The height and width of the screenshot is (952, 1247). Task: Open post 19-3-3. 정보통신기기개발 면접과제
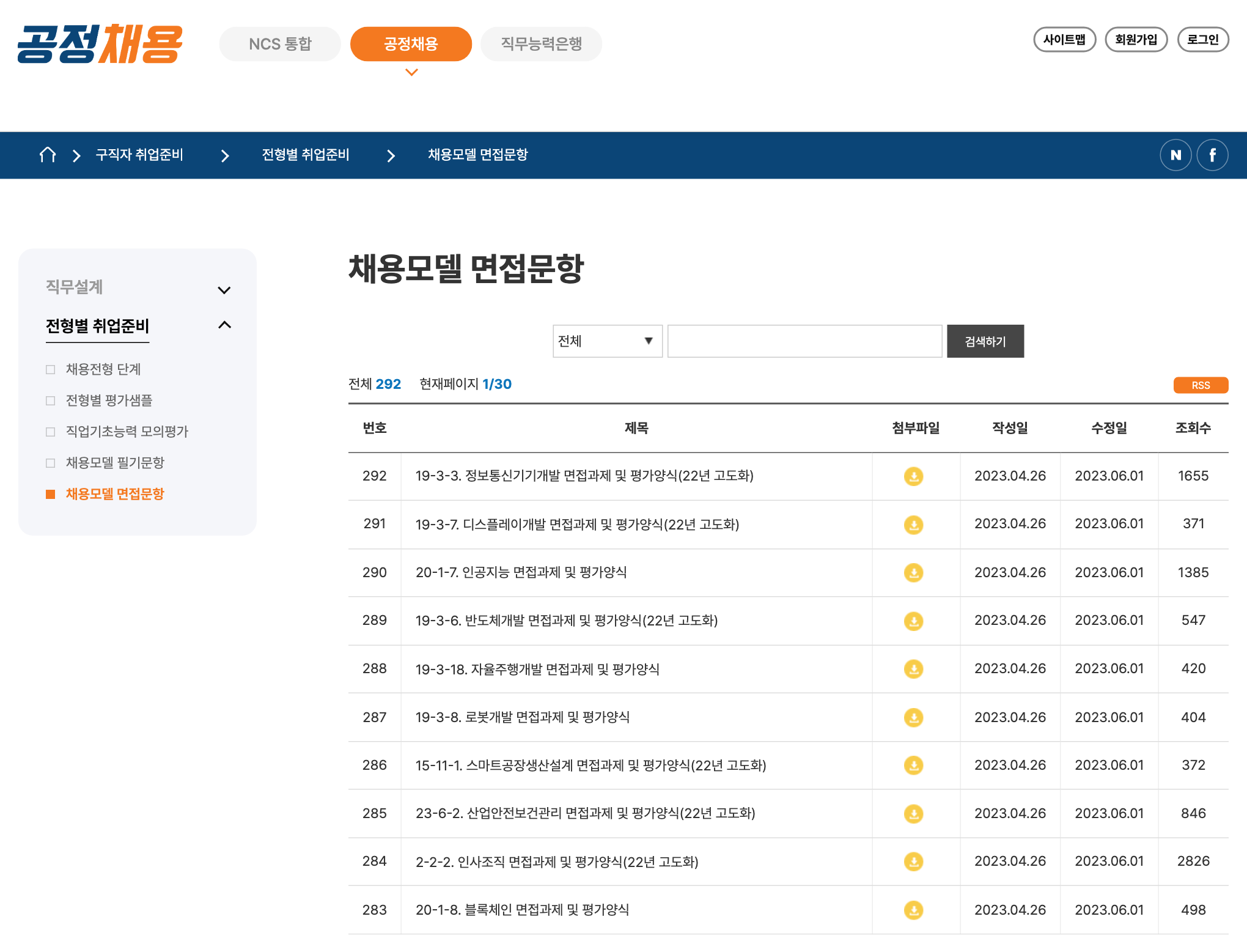pyautogui.click(x=584, y=476)
